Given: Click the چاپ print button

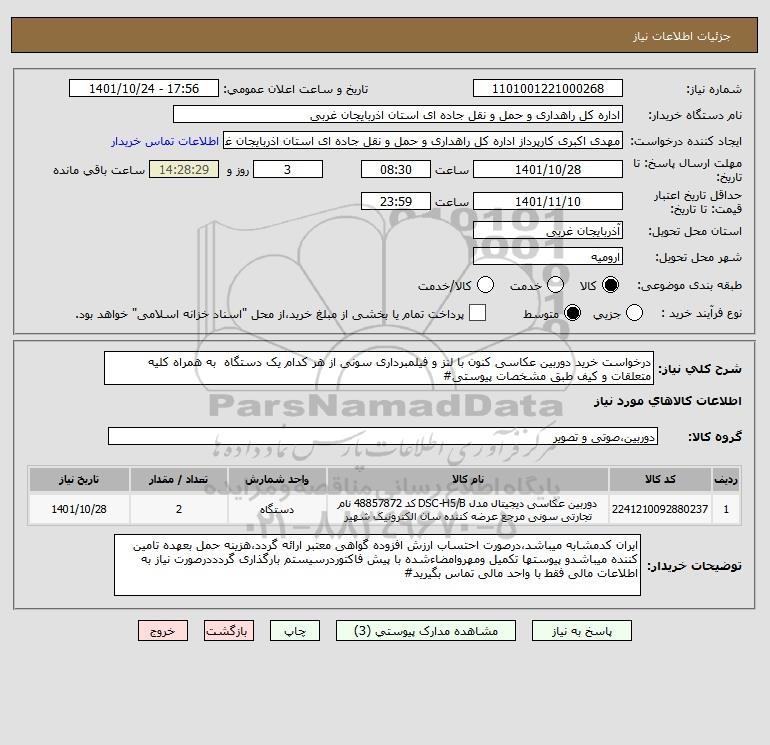Looking at the screenshot, I should (295, 631).
